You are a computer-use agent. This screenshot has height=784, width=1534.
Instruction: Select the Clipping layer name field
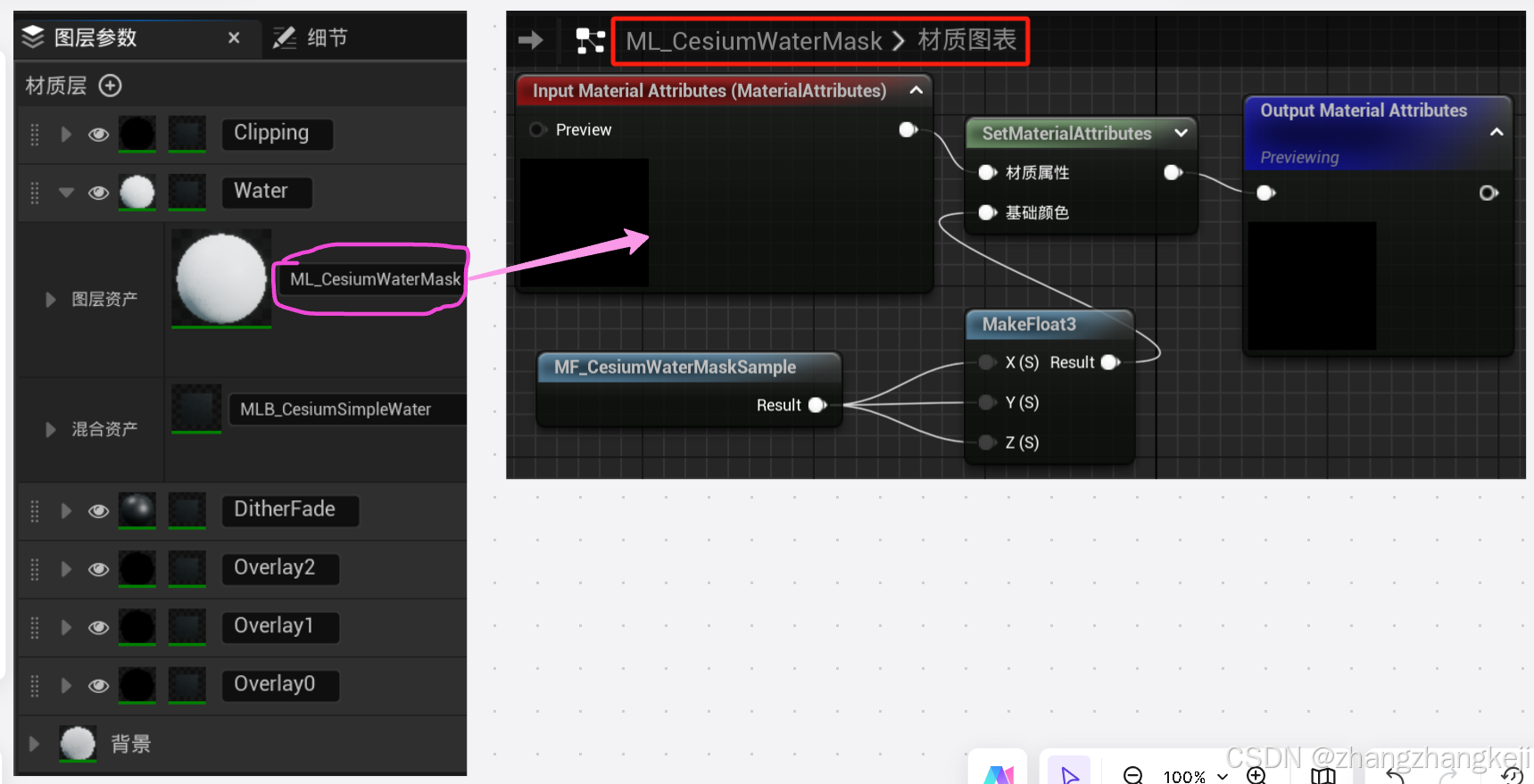[278, 134]
